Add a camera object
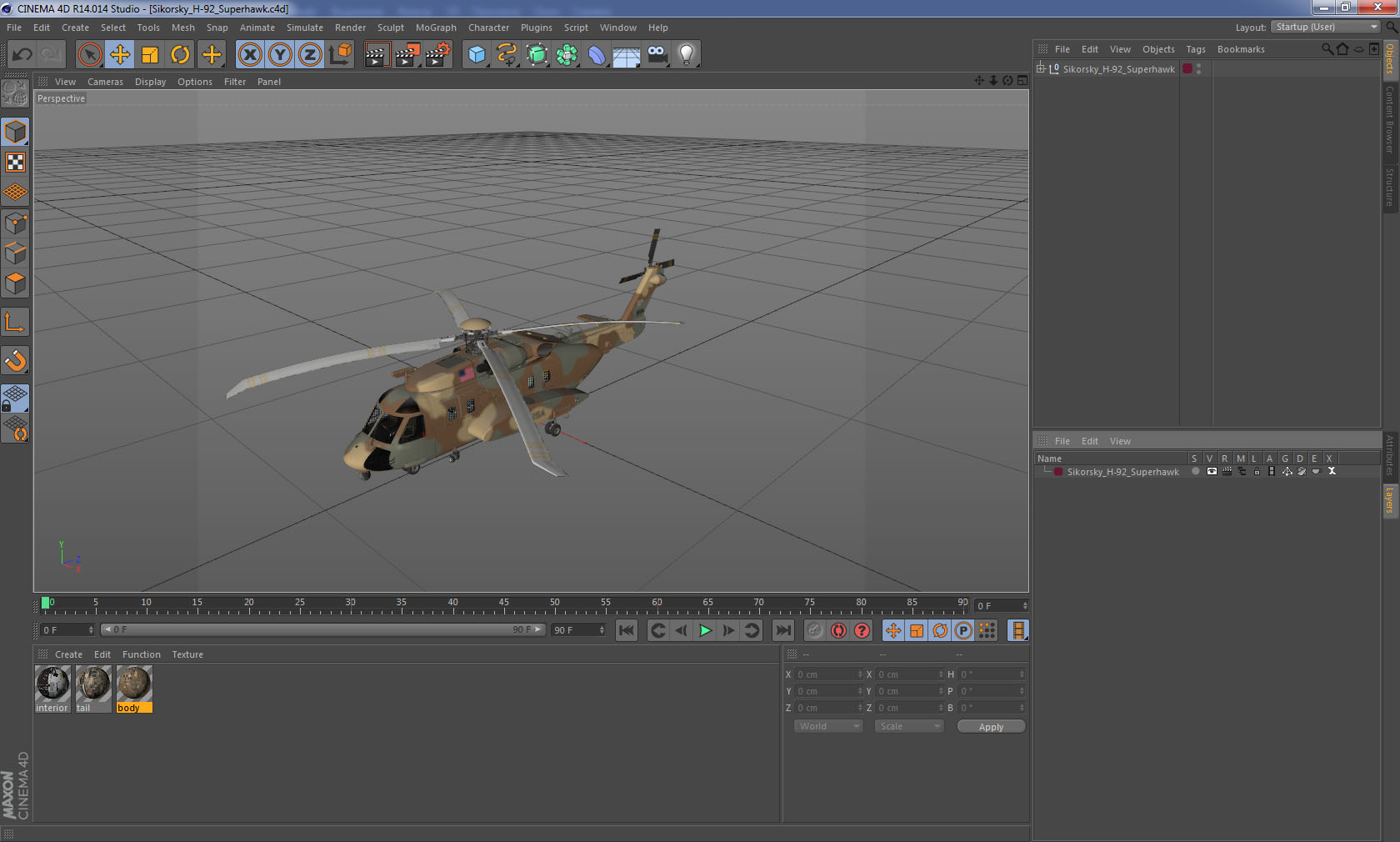1400x842 pixels. point(657,55)
